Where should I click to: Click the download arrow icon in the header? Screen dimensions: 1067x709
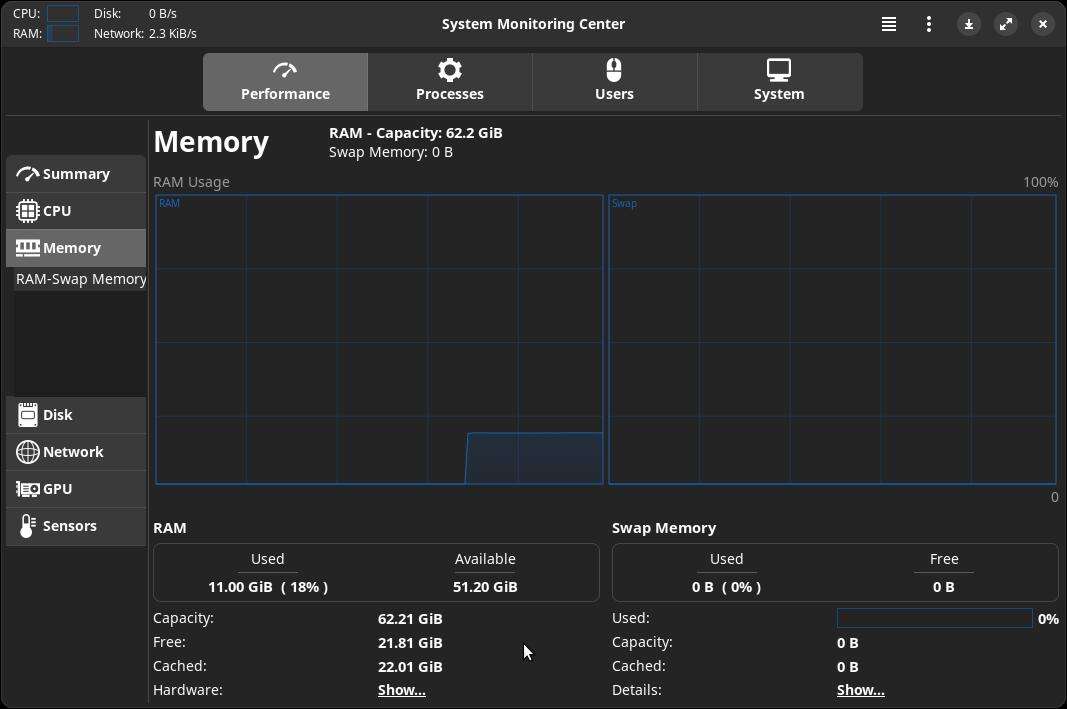[x=968, y=24]
